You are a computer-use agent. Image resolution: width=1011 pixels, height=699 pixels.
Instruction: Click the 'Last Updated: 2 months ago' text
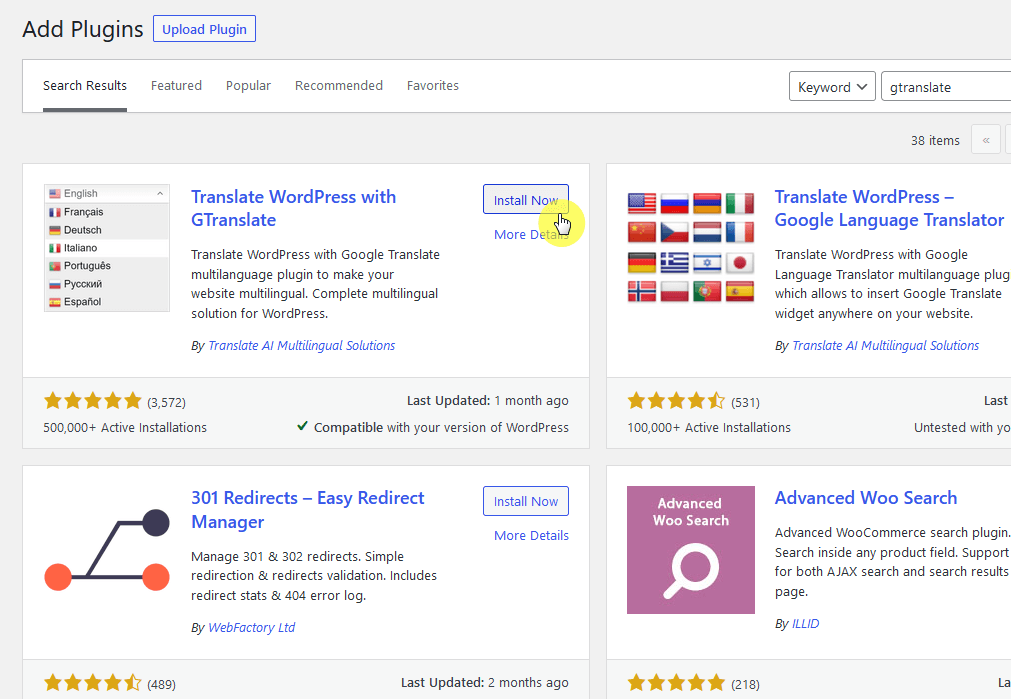click(x=485, y=682)
